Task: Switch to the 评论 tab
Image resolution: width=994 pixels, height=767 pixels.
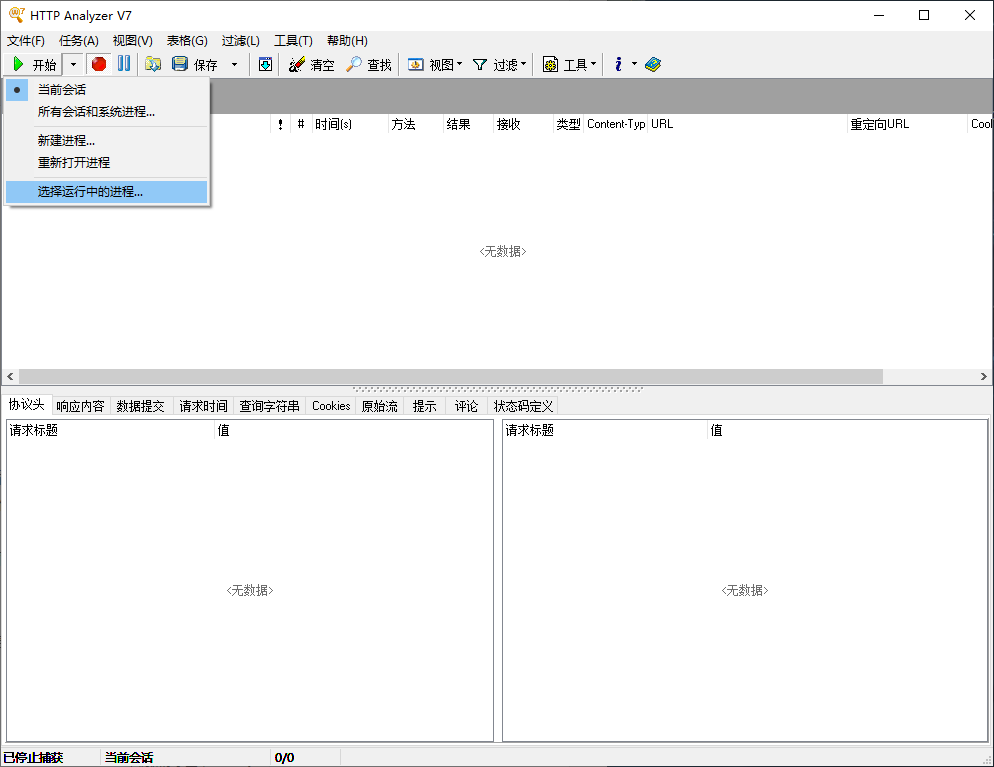Action: pyautogui.click(x=467, y=406)
